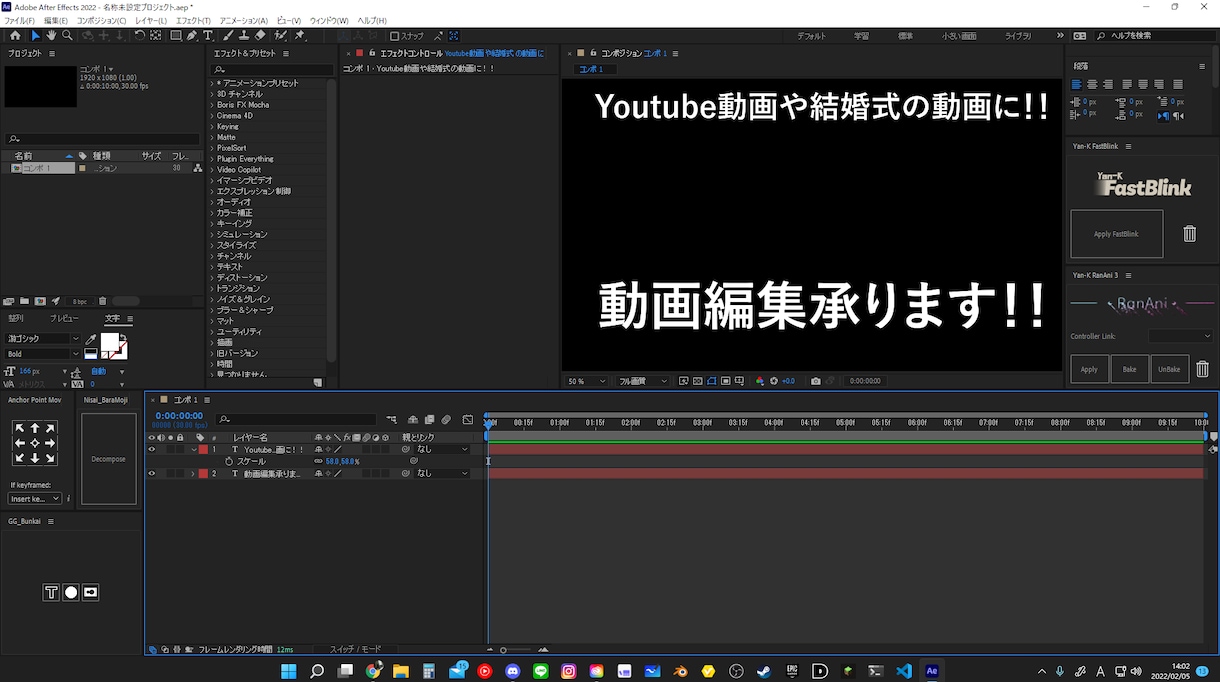Select the Brush tool
This screenshot has height=682, width=1220.
[227, 35]
